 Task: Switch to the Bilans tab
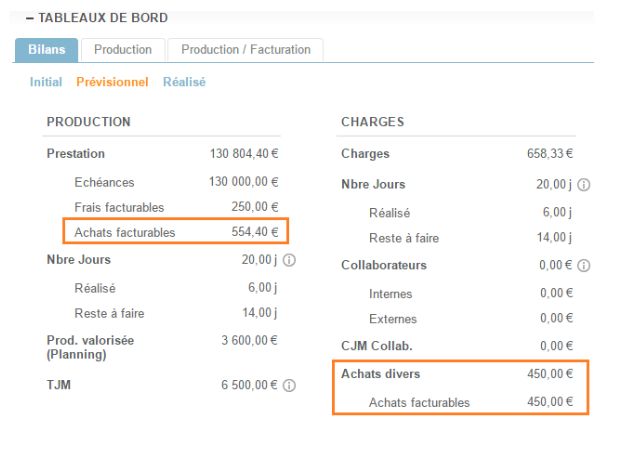coord(46,49)
